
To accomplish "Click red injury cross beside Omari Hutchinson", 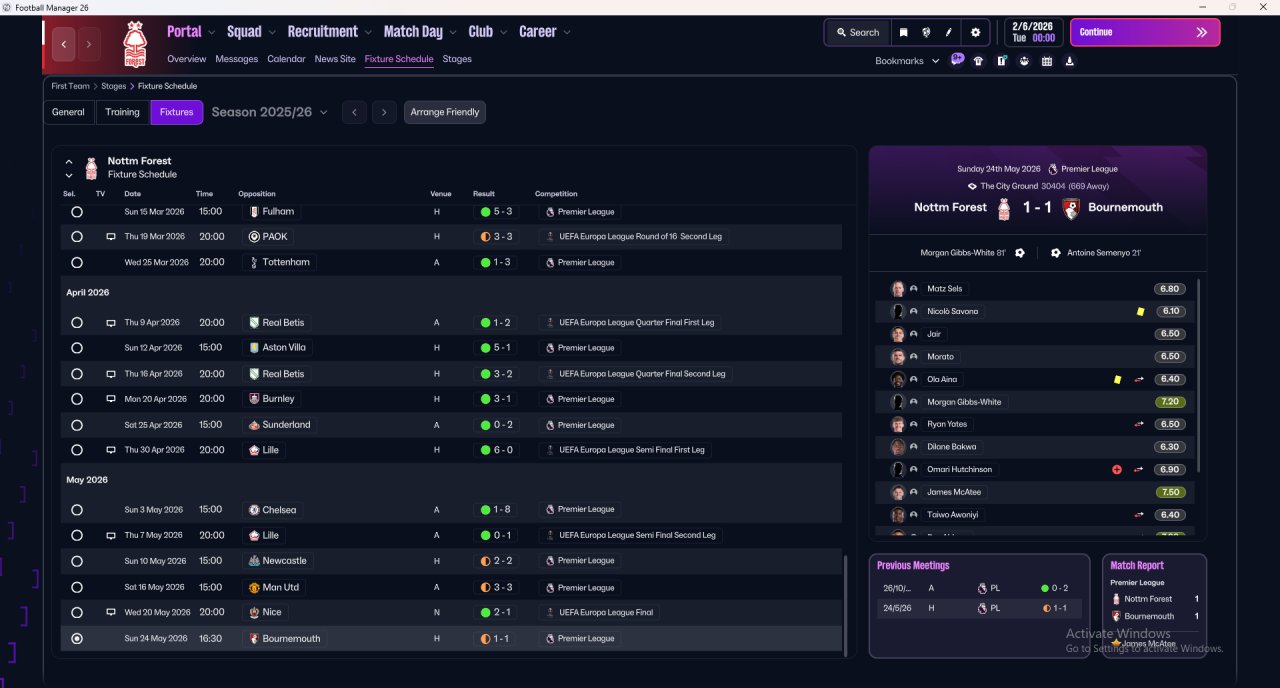I will click(1117, 469).
